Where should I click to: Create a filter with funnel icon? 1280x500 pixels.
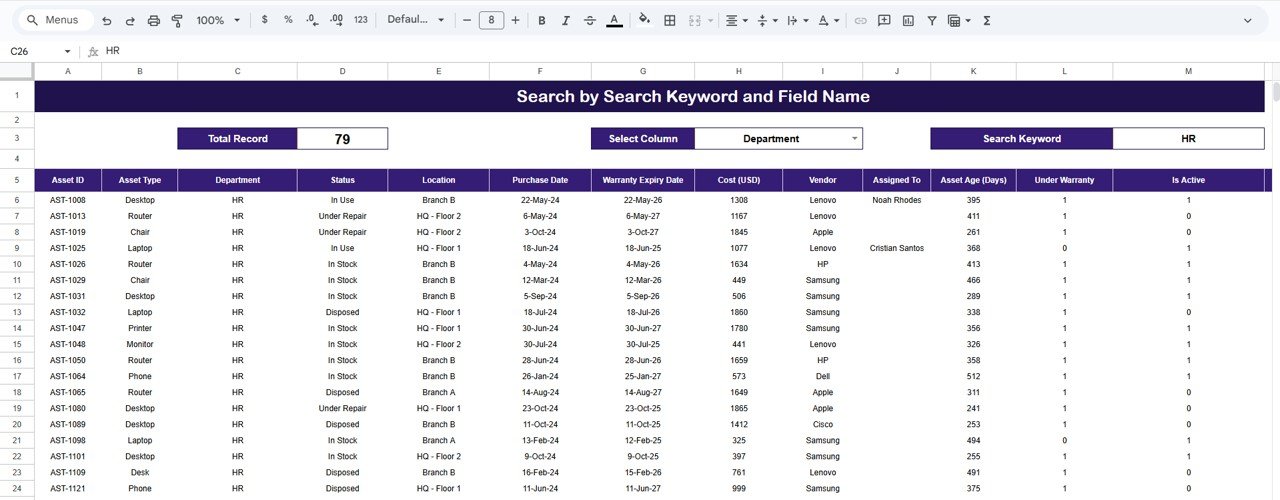point(932,20)
